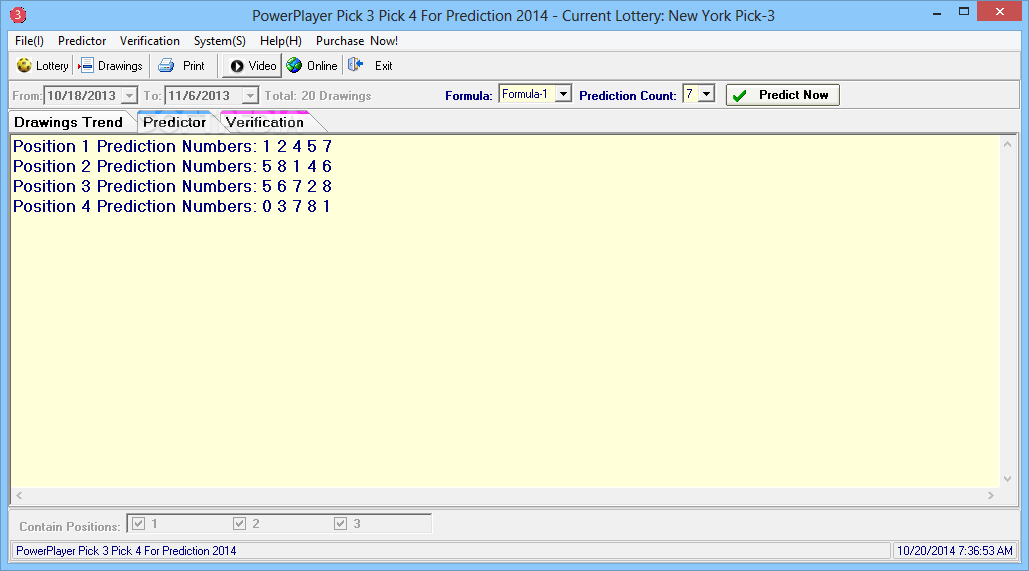This screenshot has width=1029, height=571.
Task: Click the red app icon in title bar
Action: (x=18, y=14)
